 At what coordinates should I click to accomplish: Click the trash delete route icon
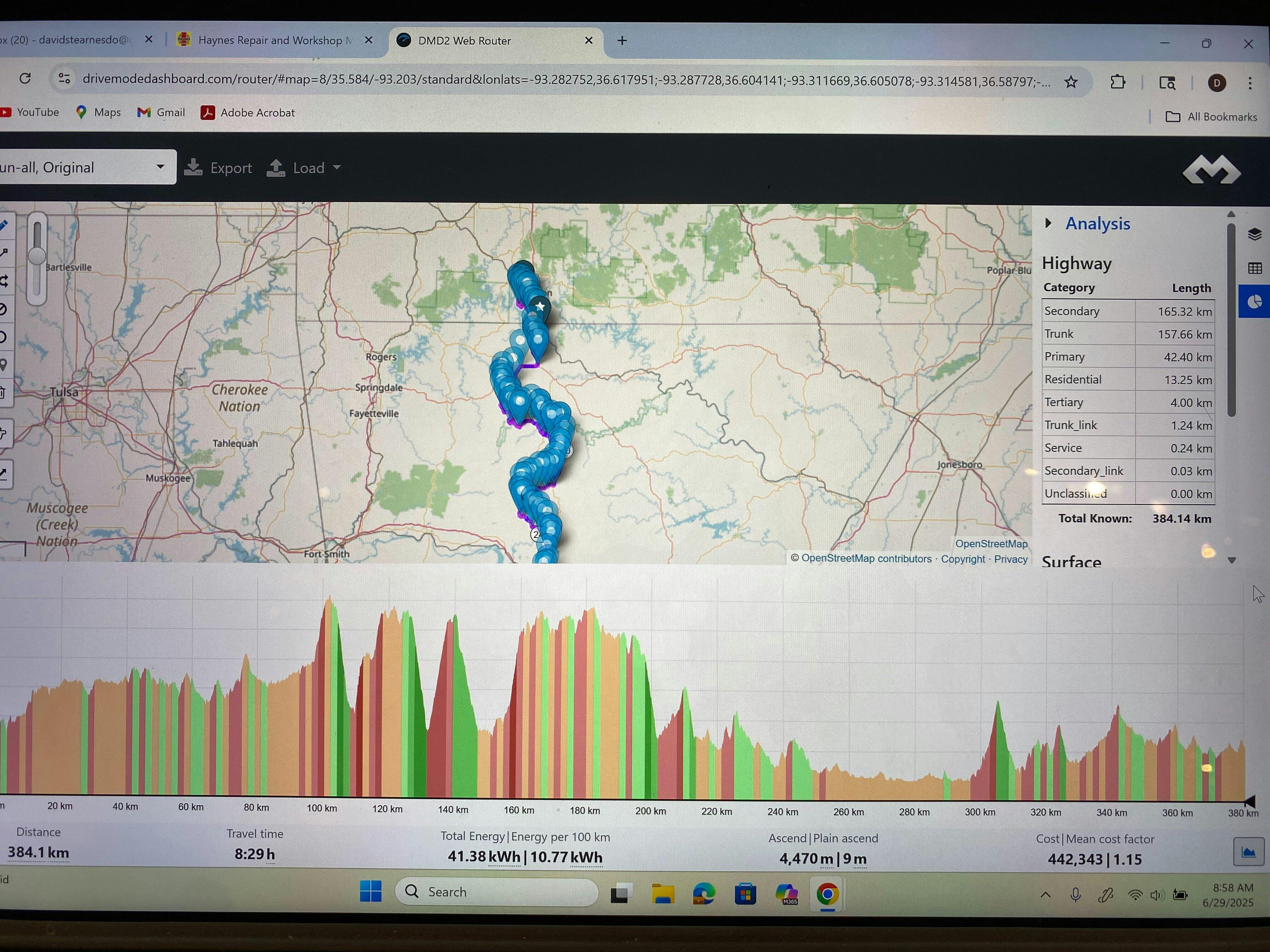3,393
